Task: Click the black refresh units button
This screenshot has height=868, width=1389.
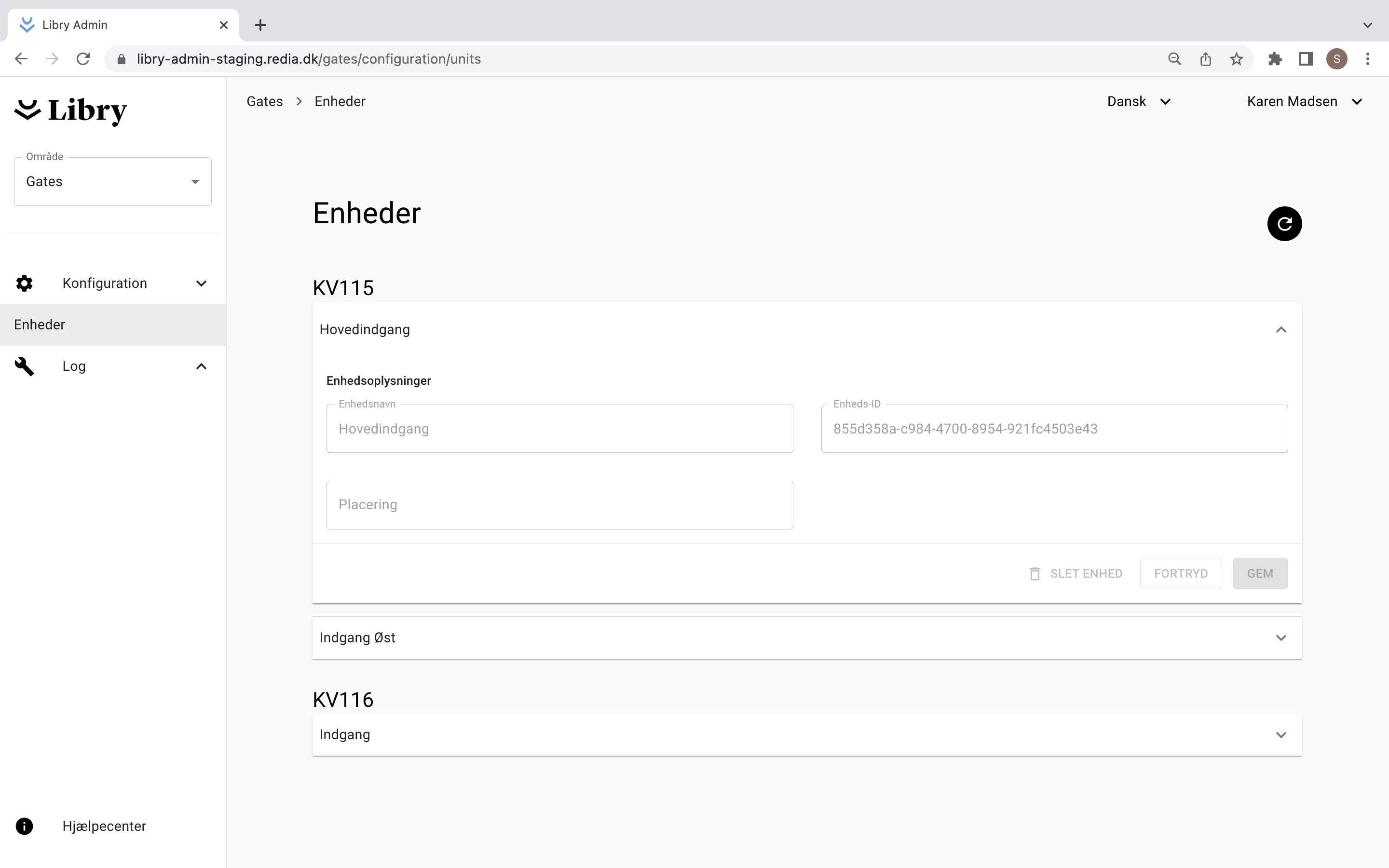Action: [1284, 224]
